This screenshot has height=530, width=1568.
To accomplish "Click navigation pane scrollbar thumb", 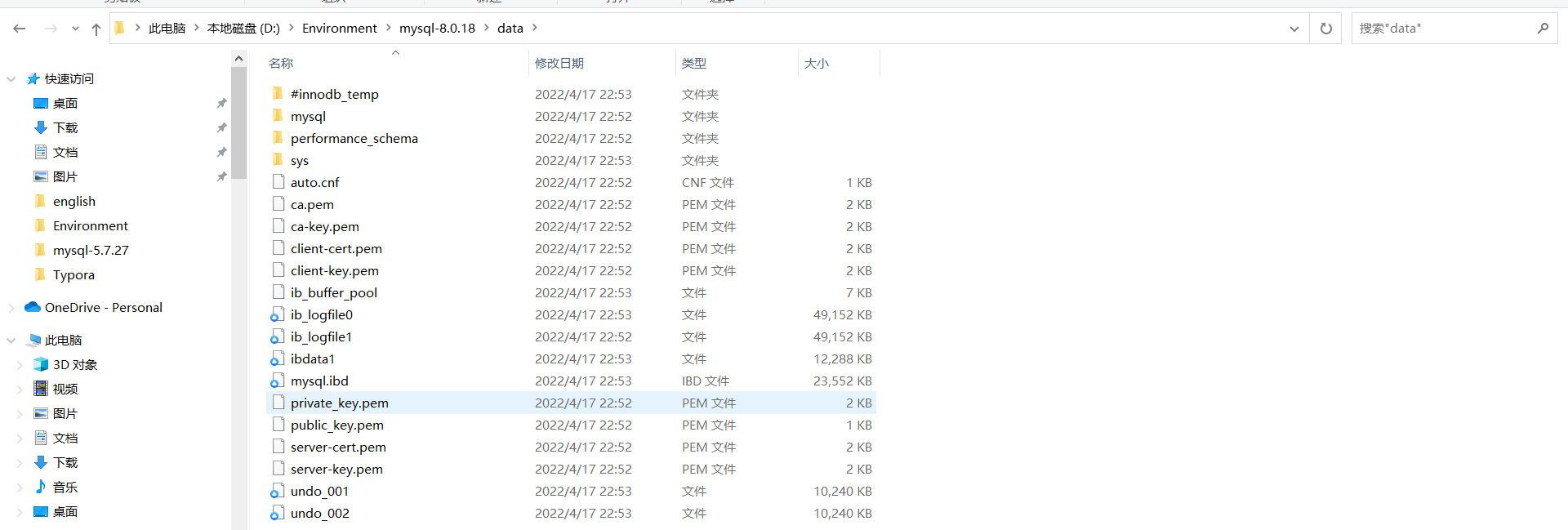I will point(238,123).
